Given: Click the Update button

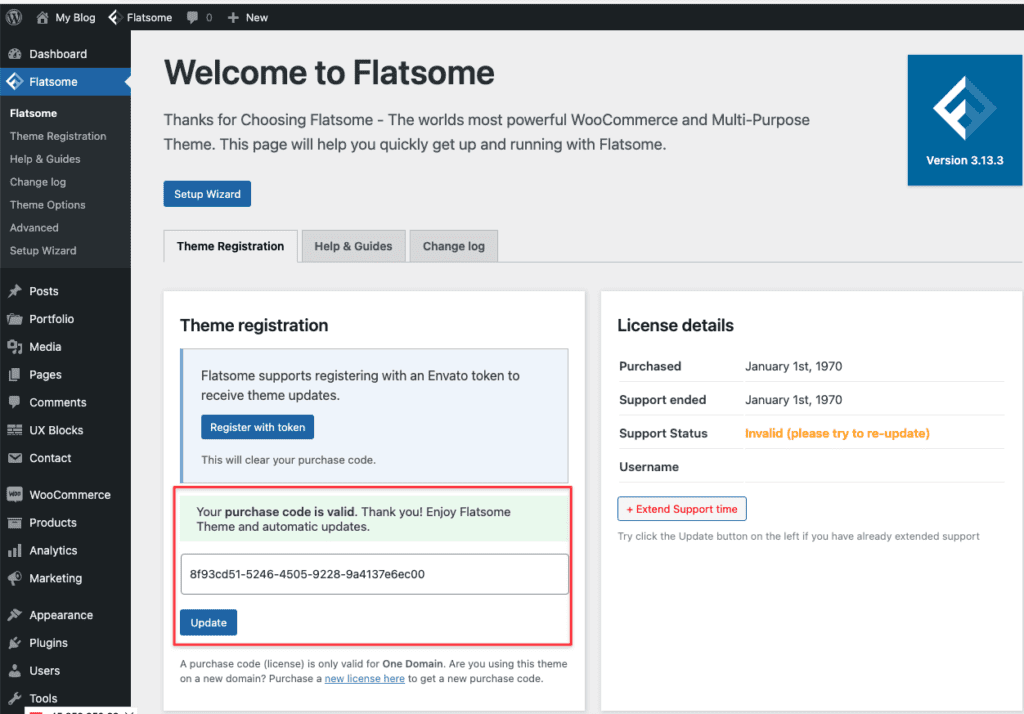Looking at the screenshot, I should [x=208, y=623].
